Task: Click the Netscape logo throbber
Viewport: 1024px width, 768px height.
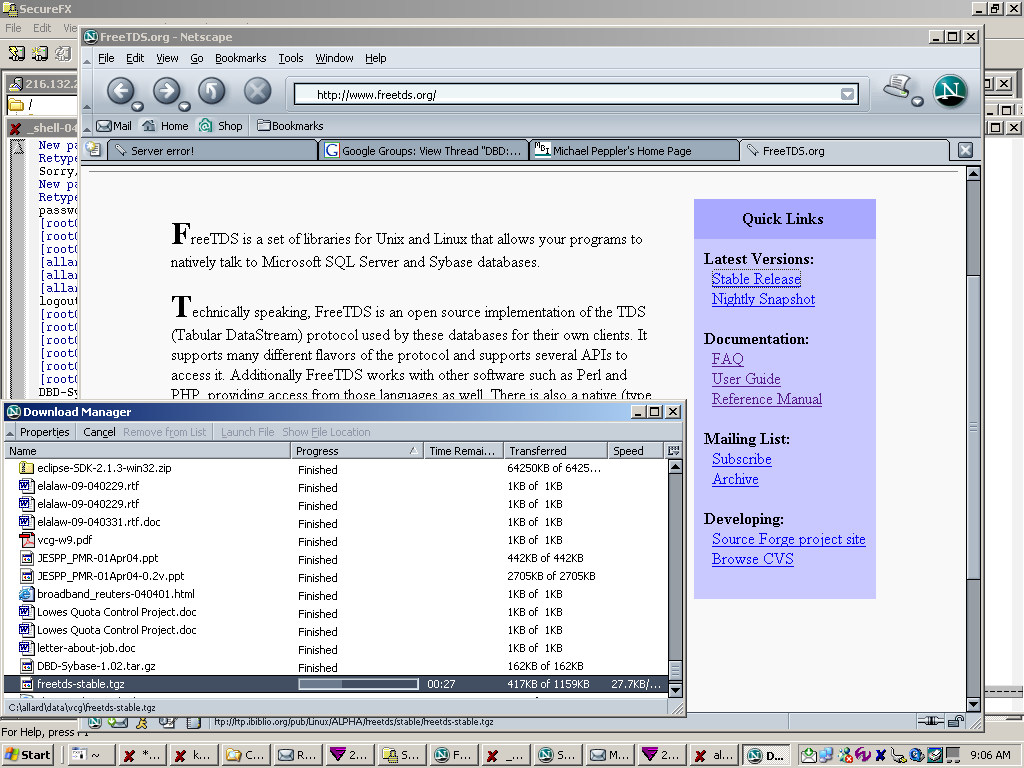Action: [x=950, y=91]
